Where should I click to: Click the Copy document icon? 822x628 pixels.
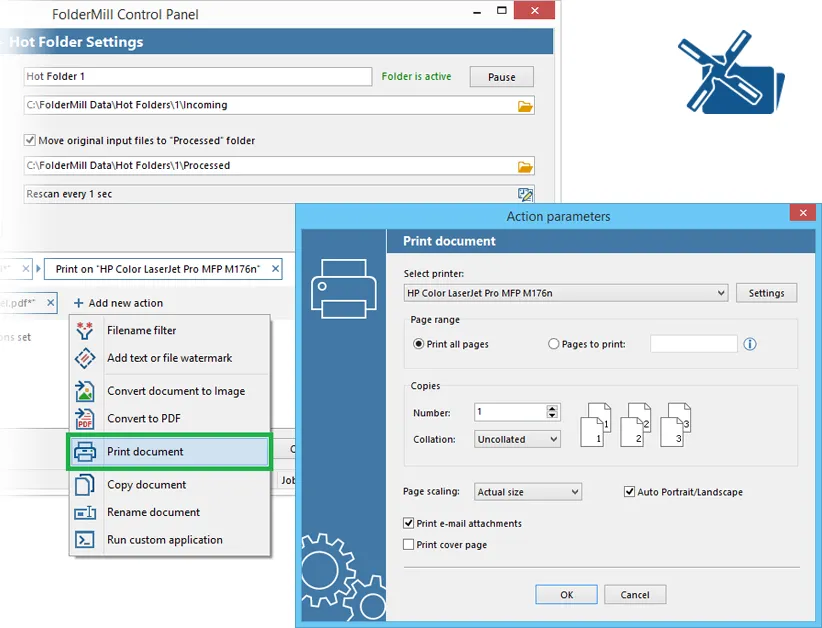pyautogui.click(x=85, y=485)
